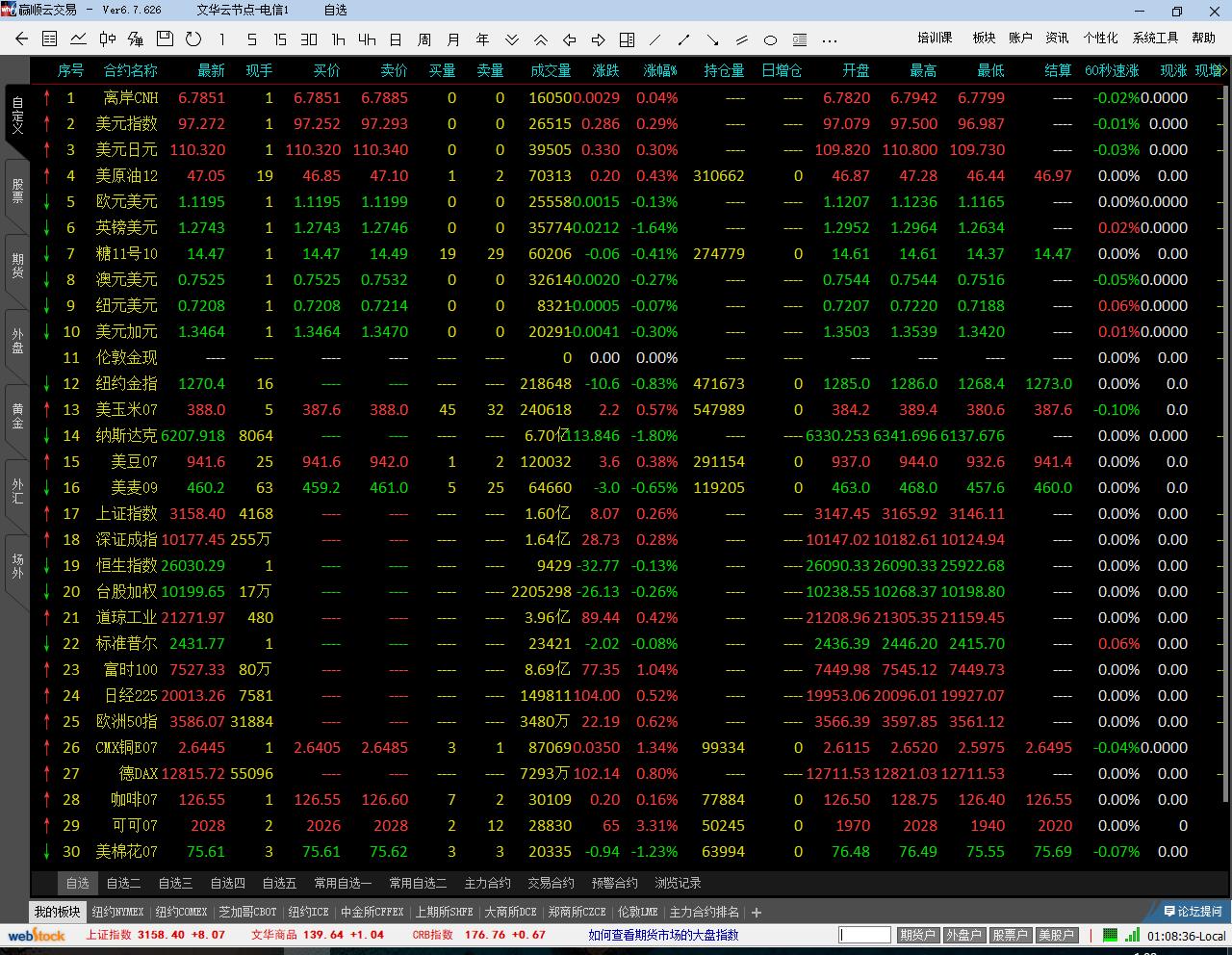Screen dimensions: 1232x955
Task: Select the ellipse drawing tool
Action: [x=770, y=39]
